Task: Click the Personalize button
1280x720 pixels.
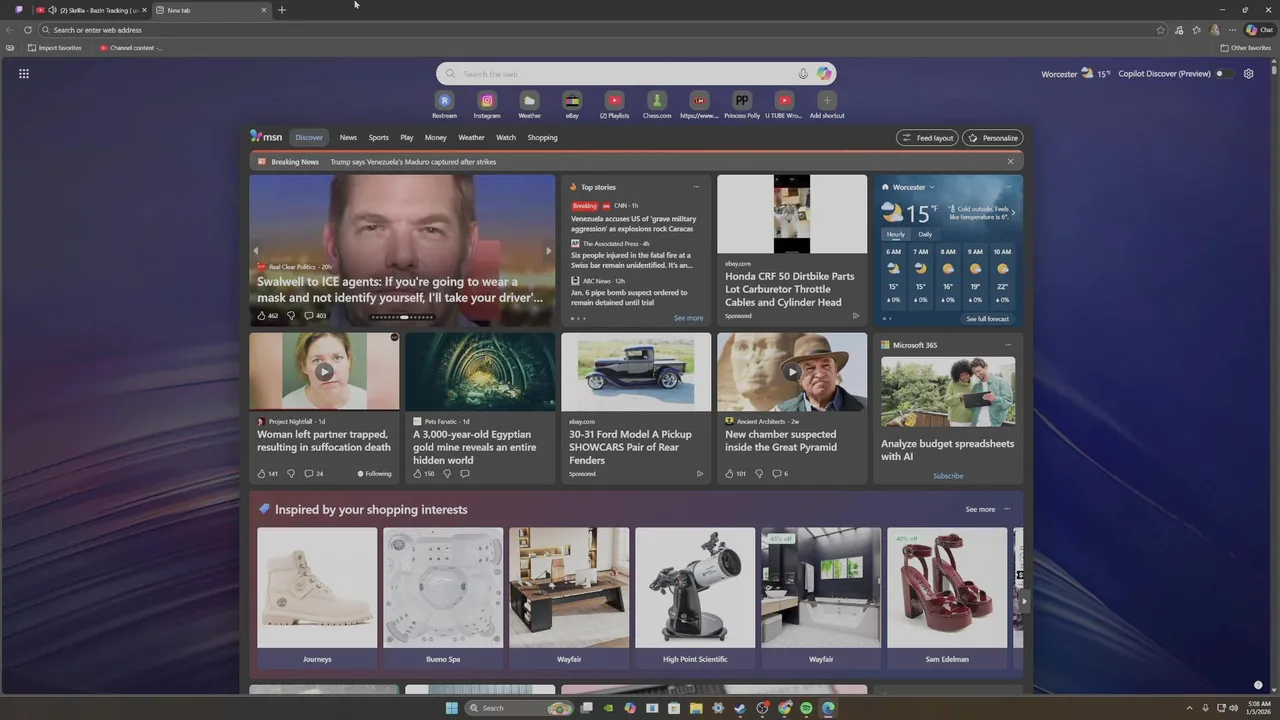Action: click(992, 138)
